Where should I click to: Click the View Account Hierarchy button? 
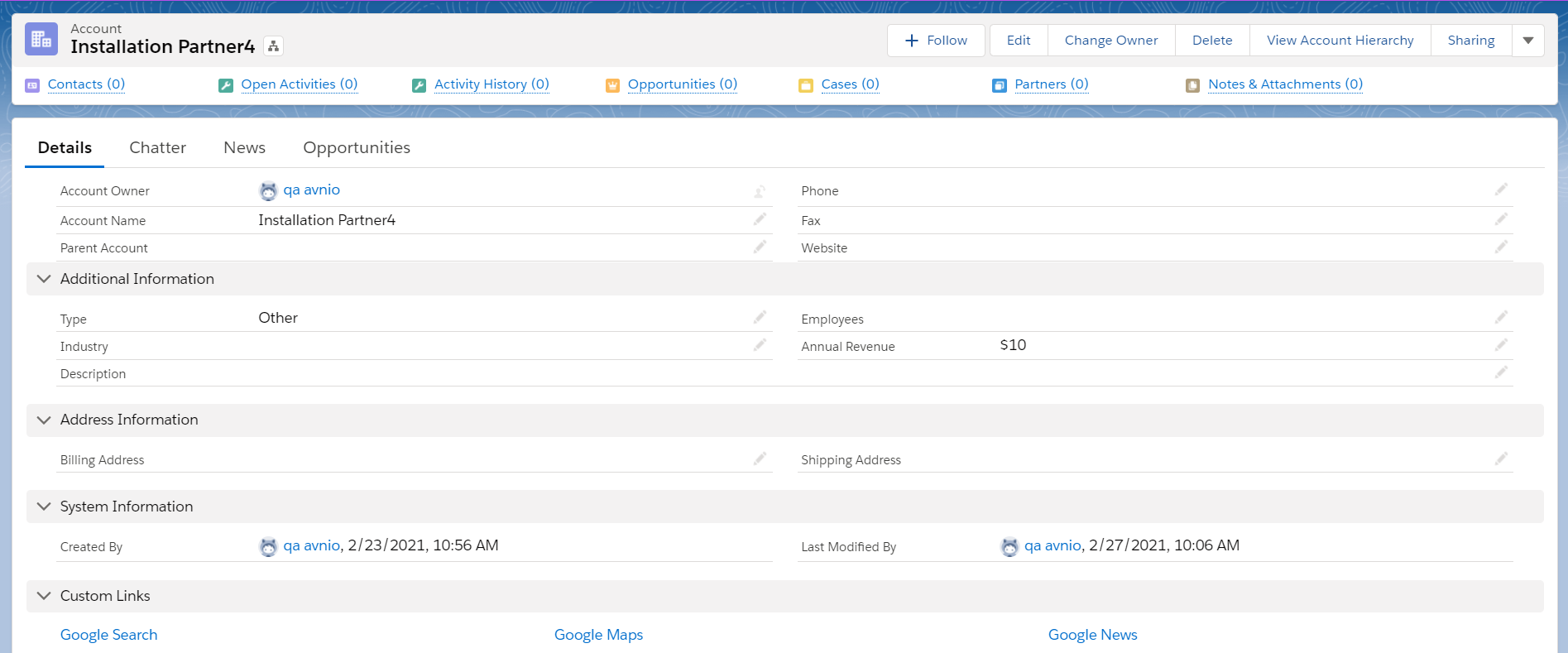1340,41
